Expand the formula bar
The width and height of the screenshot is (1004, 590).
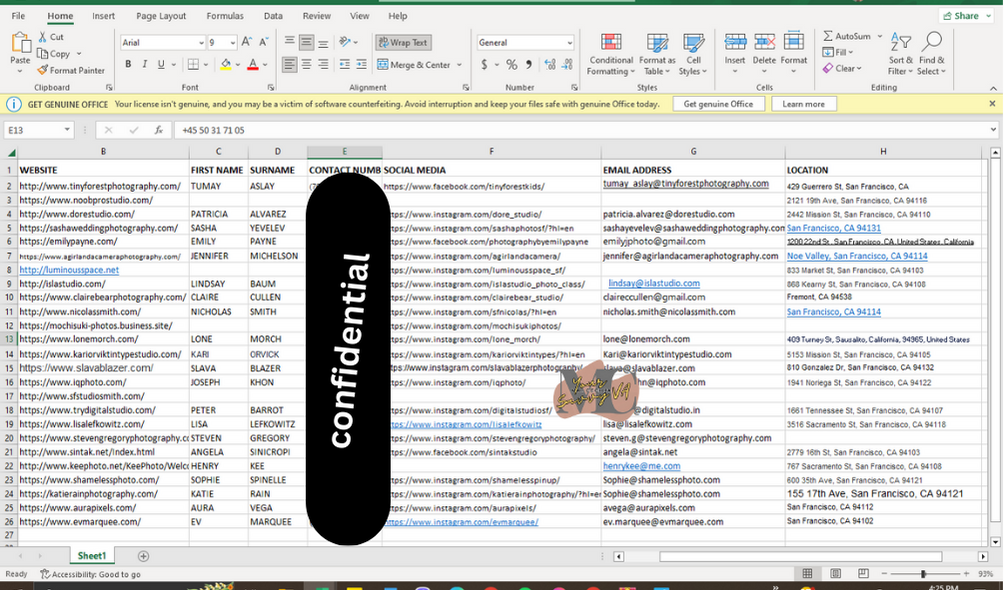tap(993, 130)
